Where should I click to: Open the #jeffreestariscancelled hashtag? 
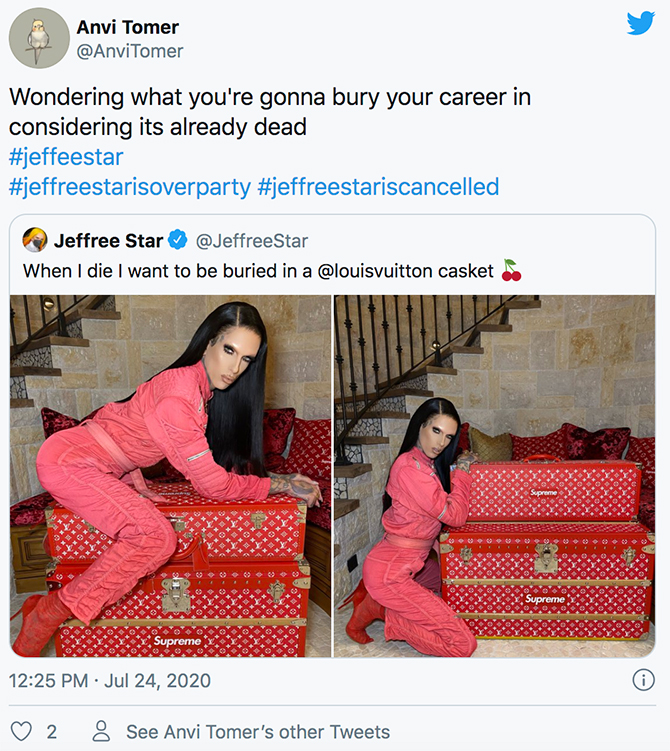(x=378, y=187)
